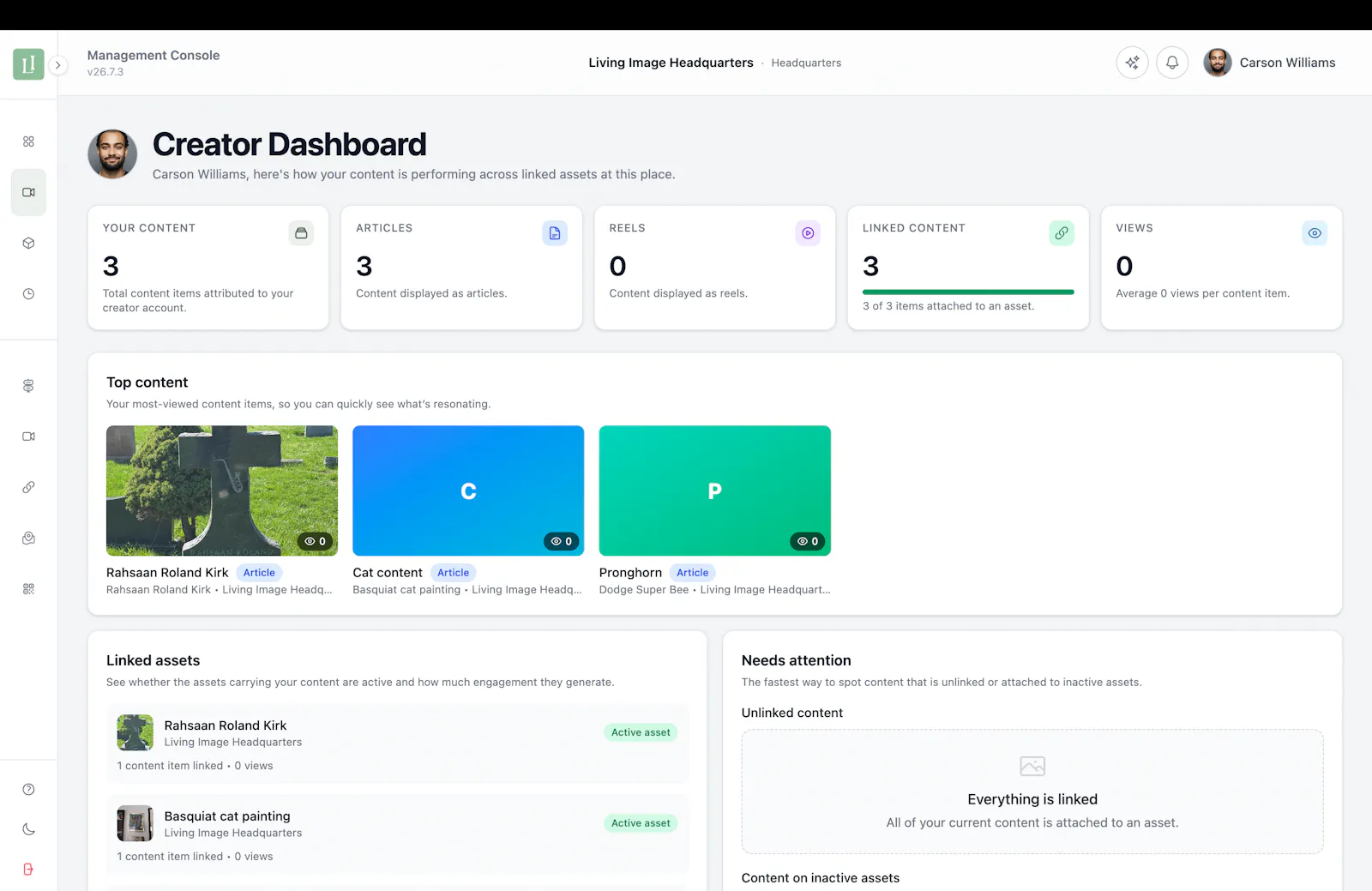Click the red logout icon
Image resolution: width=1372 pixels, height=891 pixels.
click(x=28, y=870)
